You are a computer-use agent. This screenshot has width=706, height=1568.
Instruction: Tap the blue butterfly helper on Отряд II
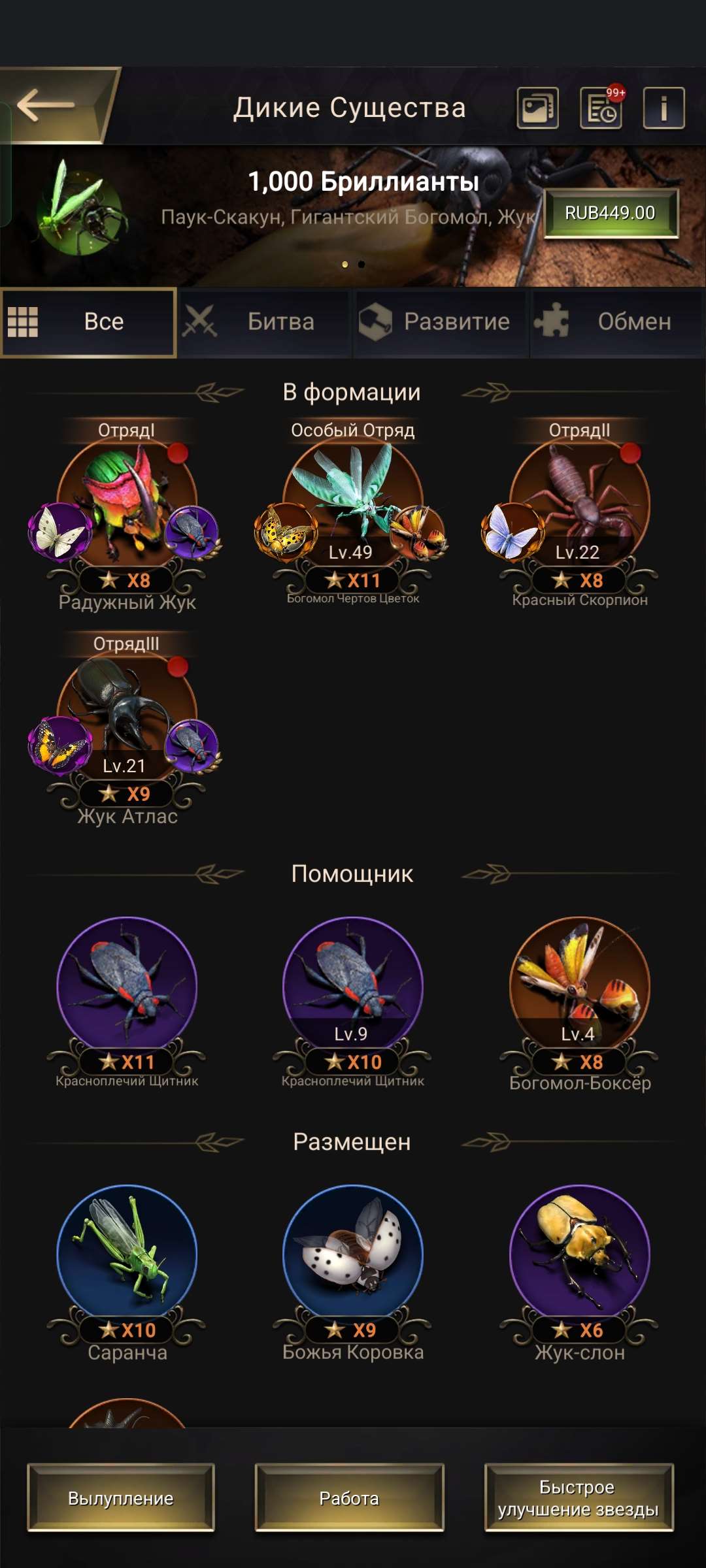point(513,532)
